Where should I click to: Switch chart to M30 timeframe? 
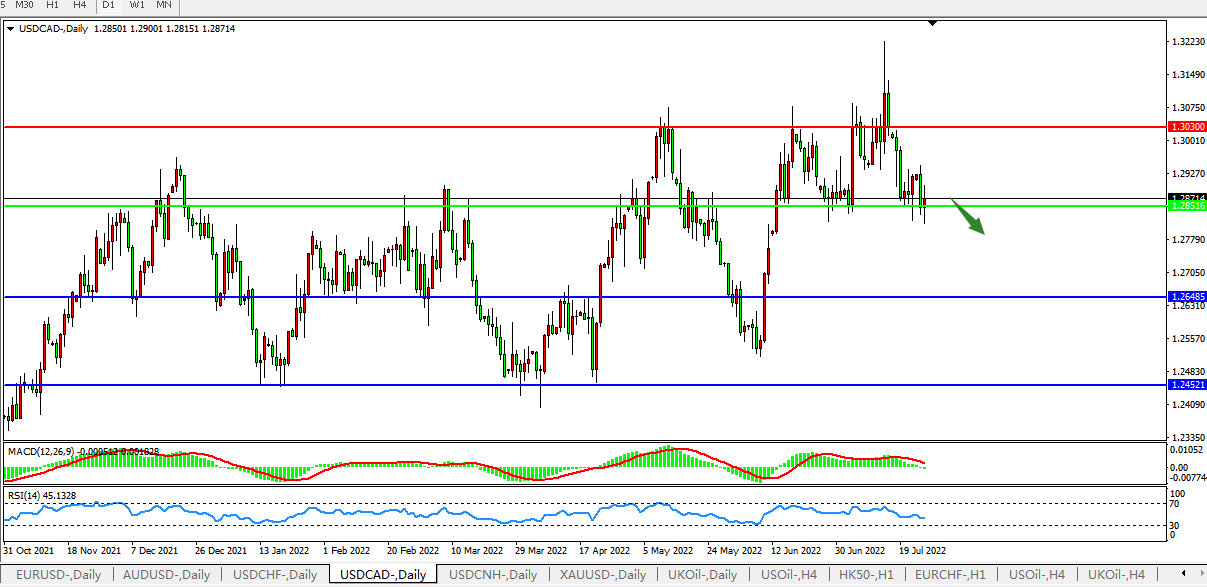(x=25, y=5)
